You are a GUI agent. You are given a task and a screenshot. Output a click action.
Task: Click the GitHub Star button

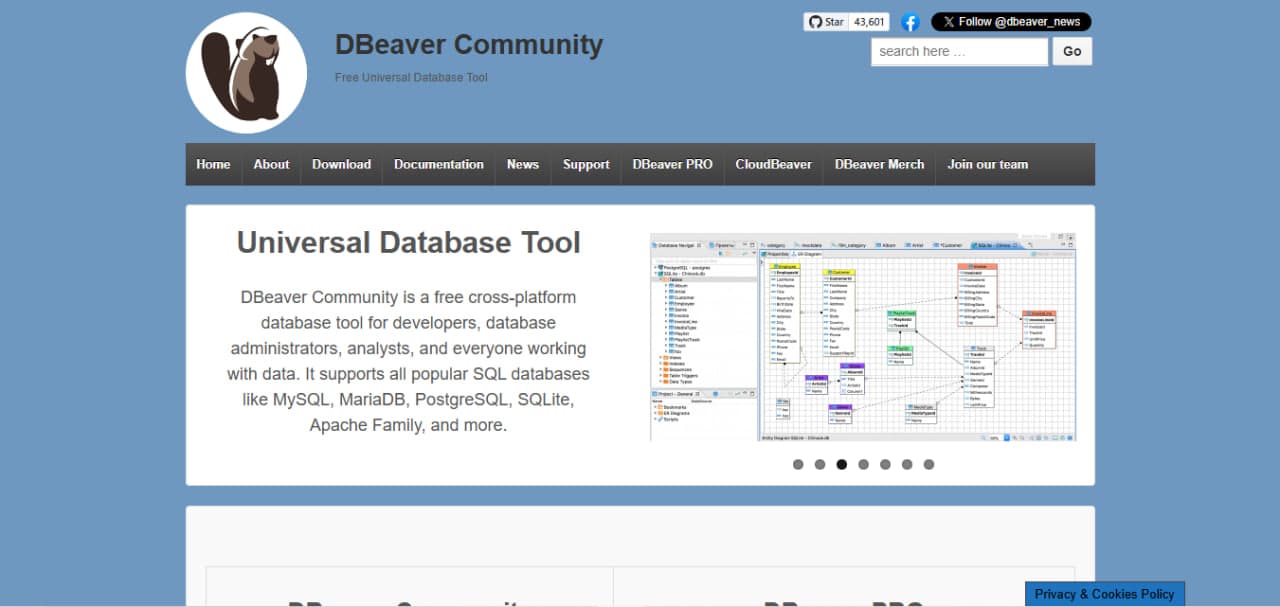pos(827,22)
